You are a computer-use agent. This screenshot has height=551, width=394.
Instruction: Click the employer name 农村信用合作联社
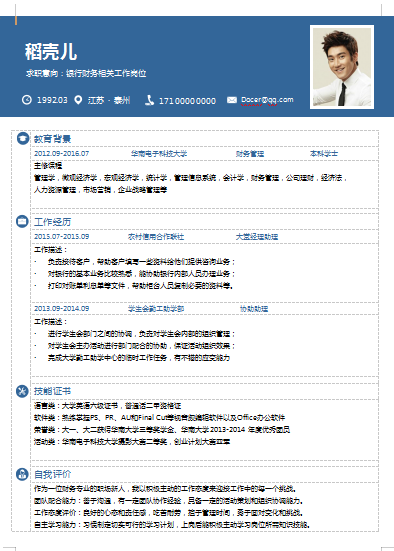tap(156, 237)
